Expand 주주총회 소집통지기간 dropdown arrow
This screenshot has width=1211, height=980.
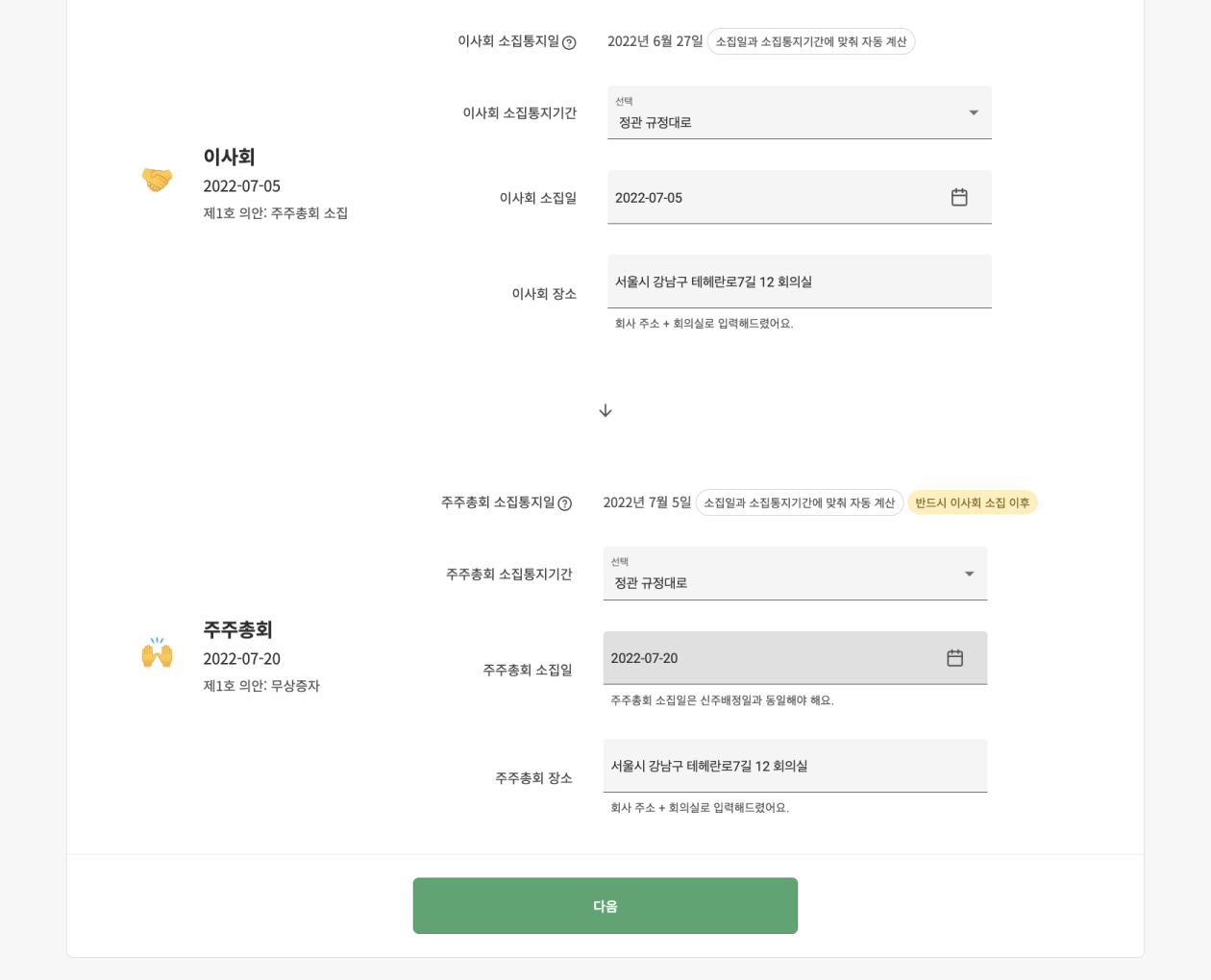pos(969,574)
